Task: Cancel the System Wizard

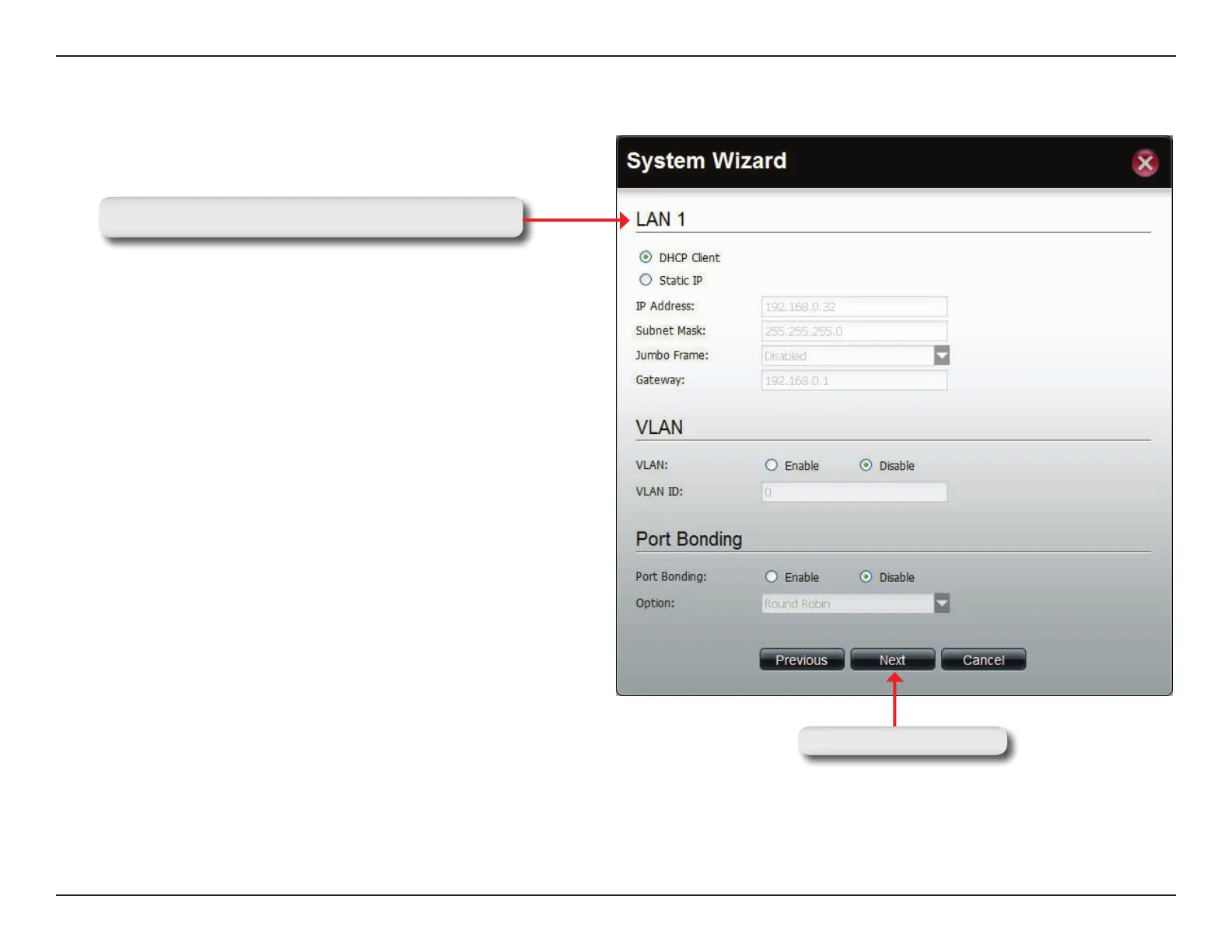Action: 983,660
